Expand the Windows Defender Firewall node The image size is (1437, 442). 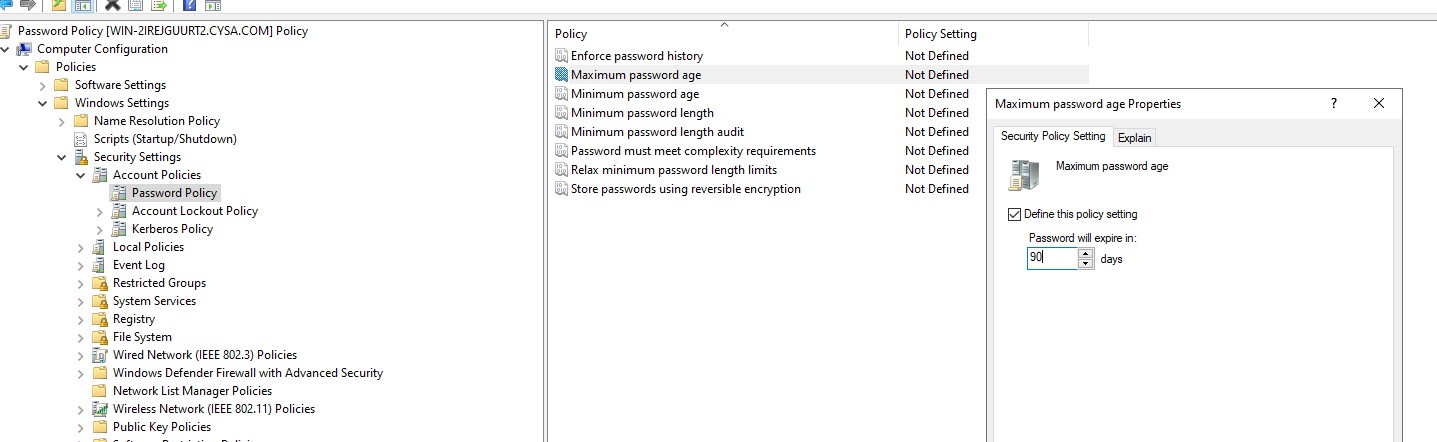tap(81, 373)
